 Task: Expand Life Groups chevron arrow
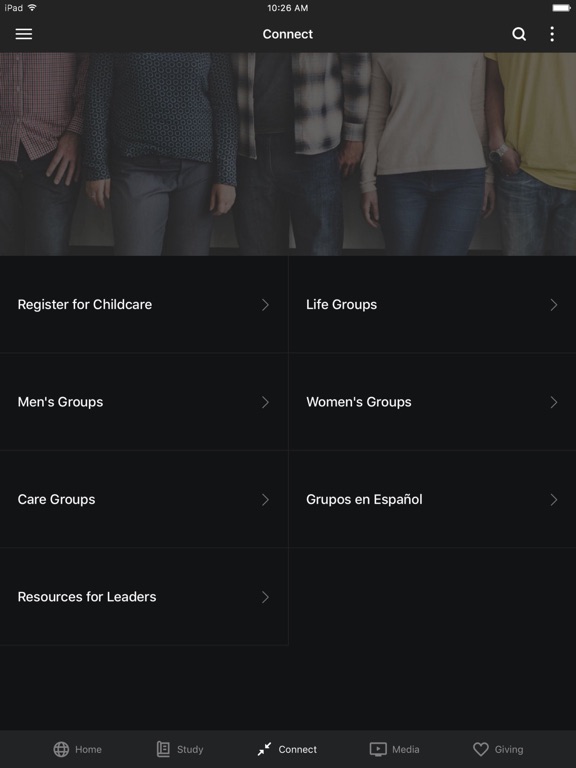coord(554,305)
